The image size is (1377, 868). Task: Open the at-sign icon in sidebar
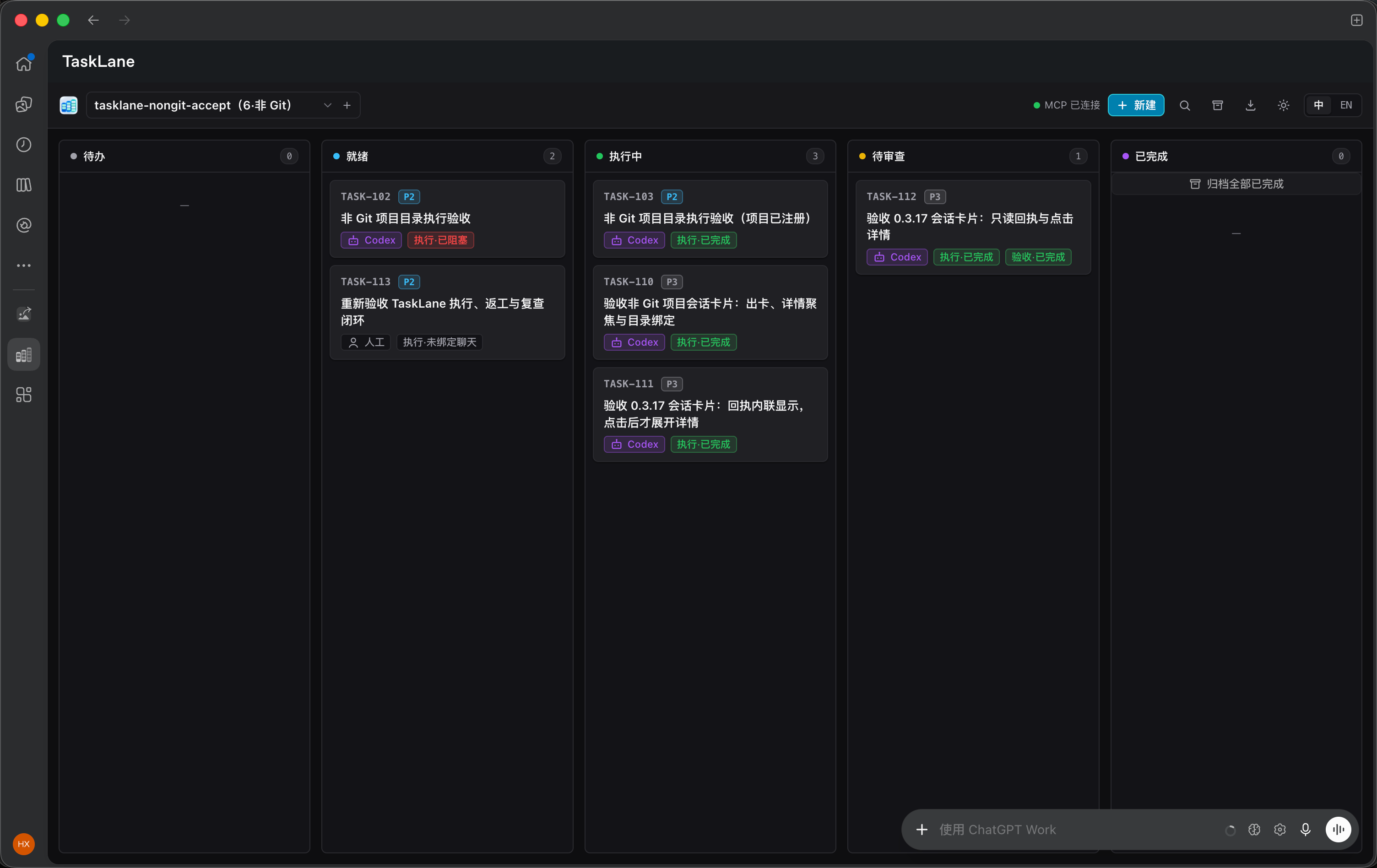click(23, 225)
